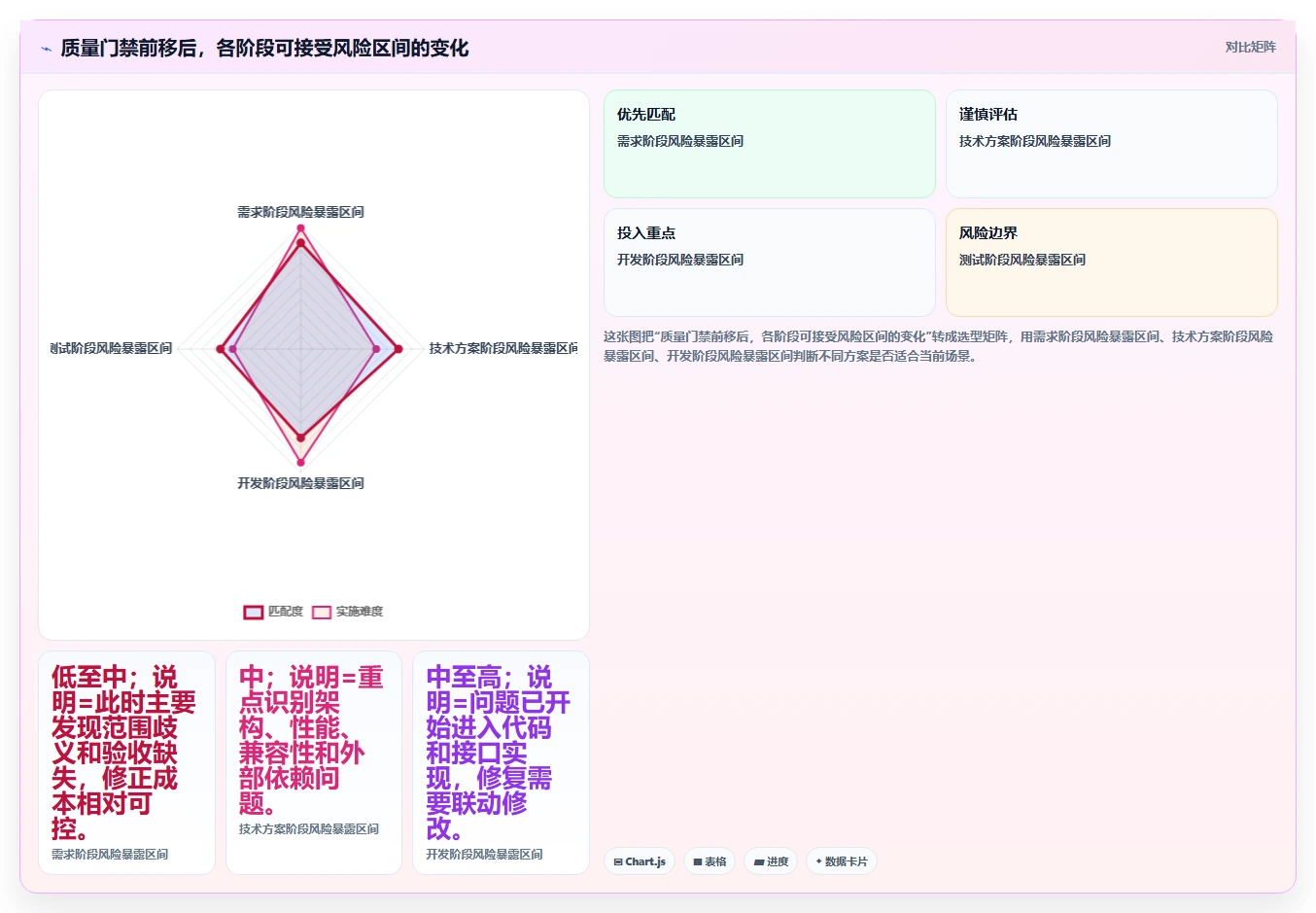
Task: Click the icon beside the main title
Action: [46, 49]
